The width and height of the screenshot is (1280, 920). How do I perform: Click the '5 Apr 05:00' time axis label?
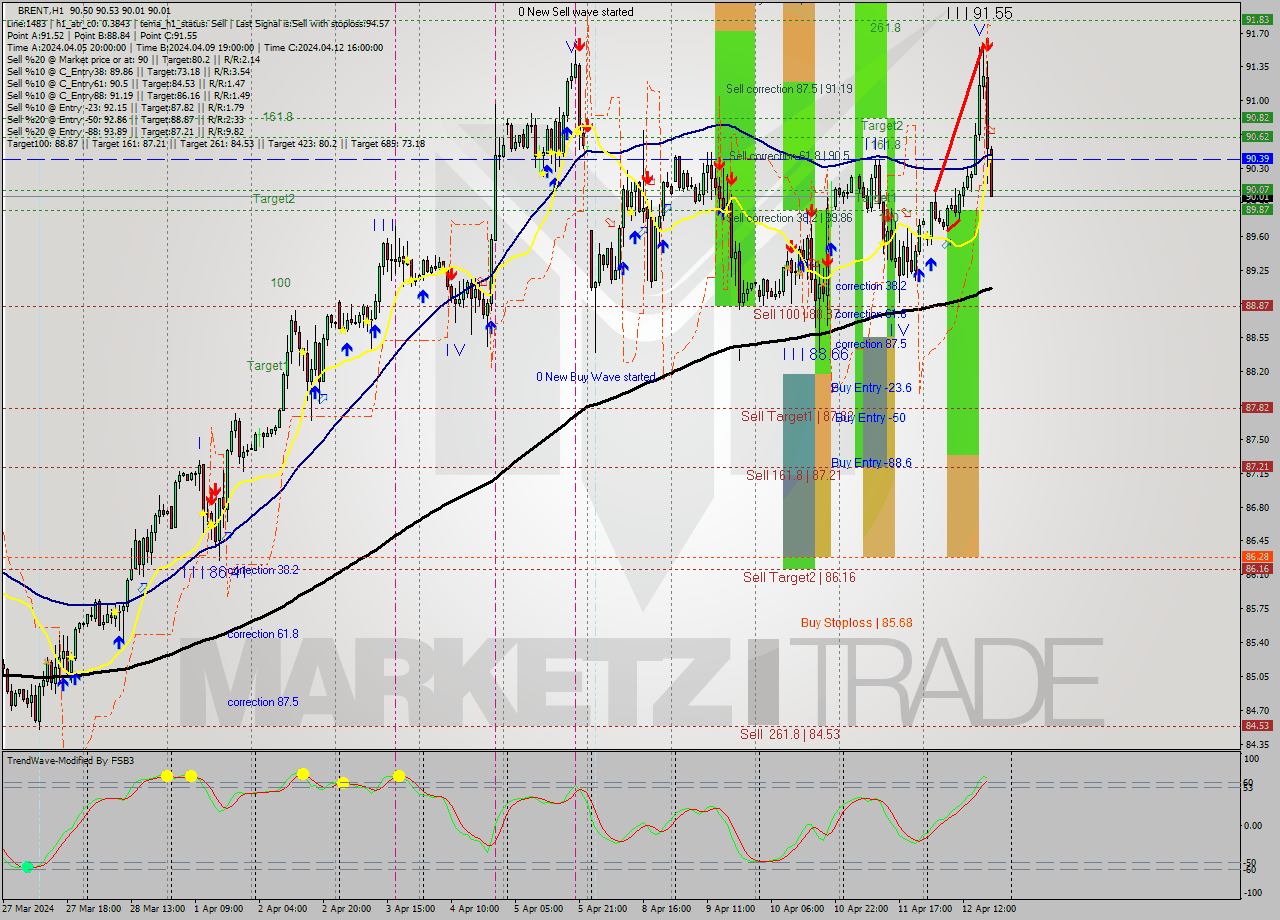point(537,908)
